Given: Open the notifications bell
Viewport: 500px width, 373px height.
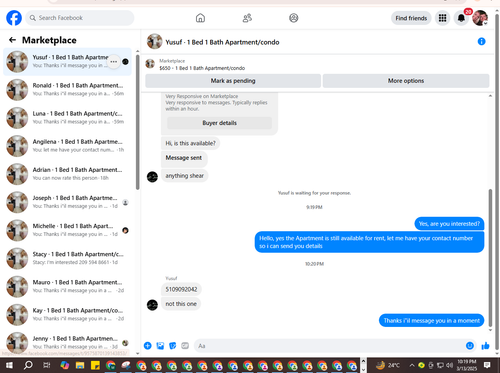Looking at the screenshot, I should (x=461, y=18).
